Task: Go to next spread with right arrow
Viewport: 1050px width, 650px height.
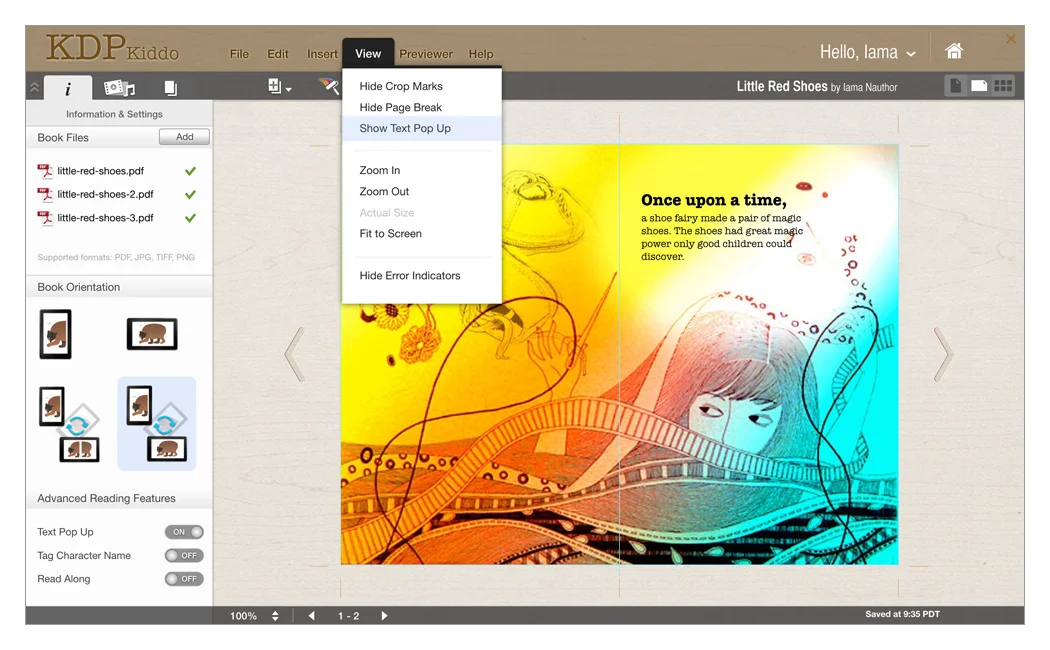Action: (943, 354)
